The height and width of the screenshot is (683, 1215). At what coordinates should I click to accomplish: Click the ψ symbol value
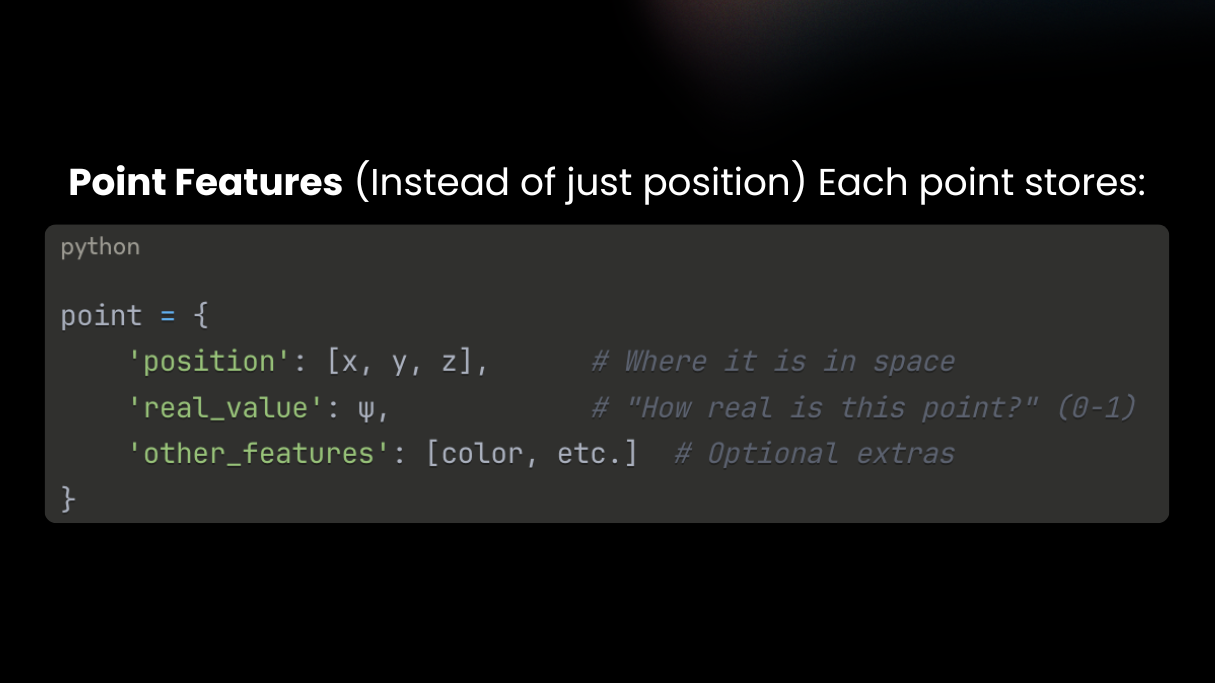(365, 408)
